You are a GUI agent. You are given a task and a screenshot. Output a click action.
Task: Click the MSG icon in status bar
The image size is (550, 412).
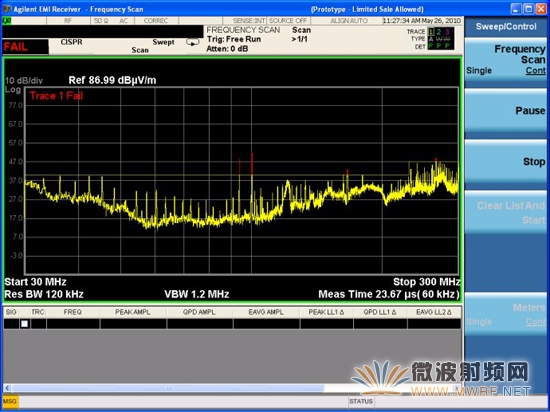(x=9, y=401)
